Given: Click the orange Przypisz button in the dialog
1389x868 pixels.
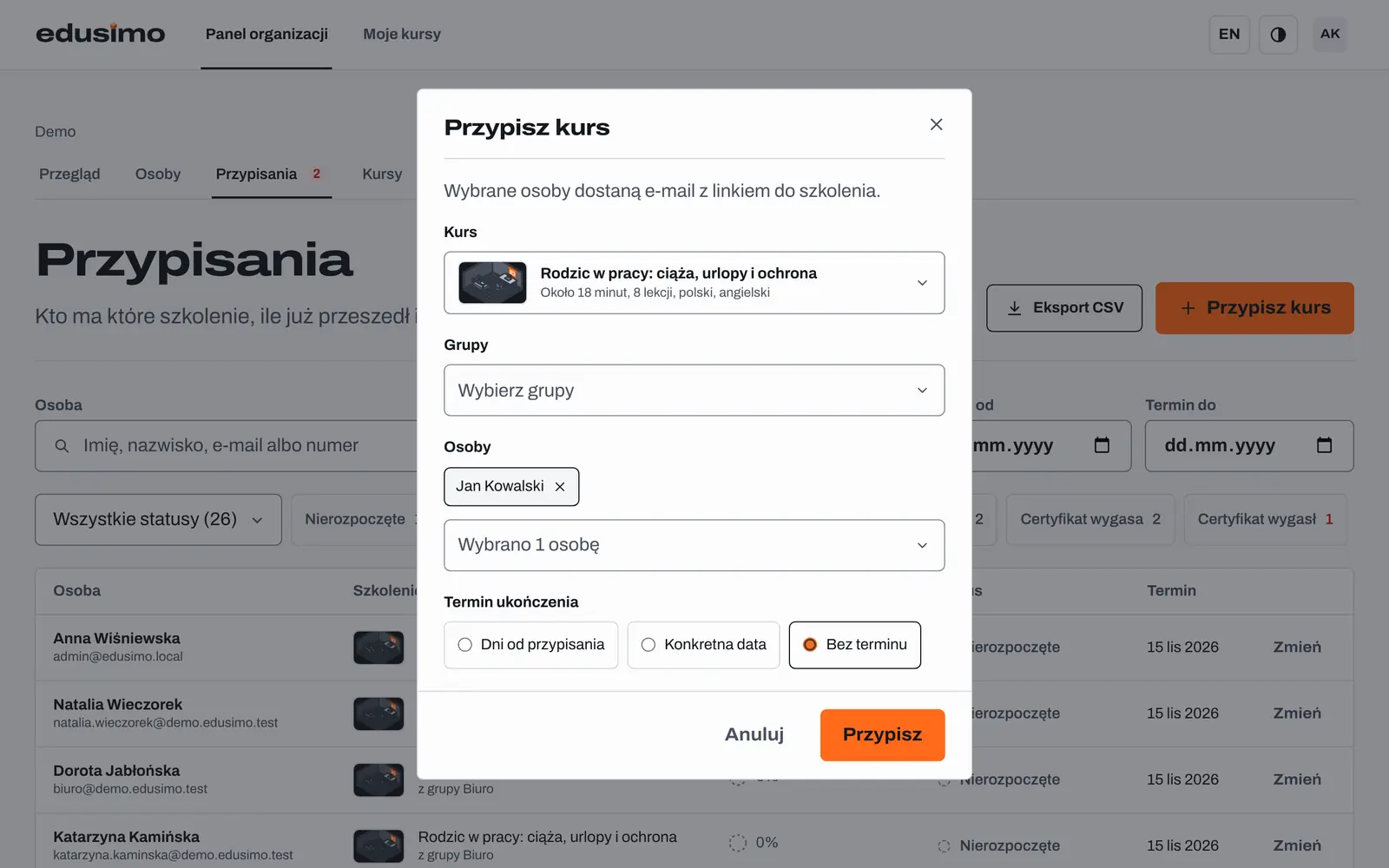Looking at the screenshot, I should click(x=882, y=735).
